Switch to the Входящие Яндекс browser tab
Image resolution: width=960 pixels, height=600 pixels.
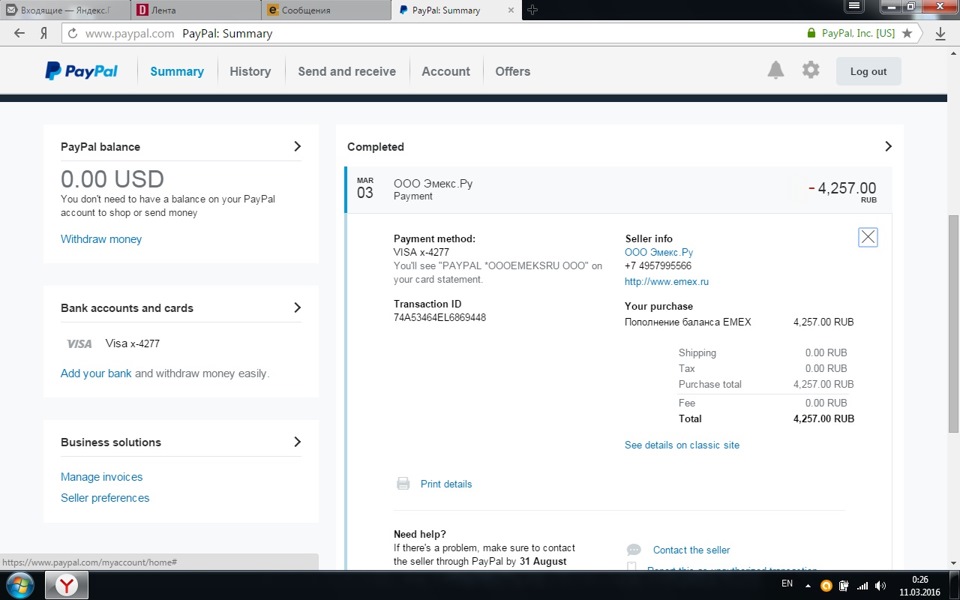coord(65,10)
